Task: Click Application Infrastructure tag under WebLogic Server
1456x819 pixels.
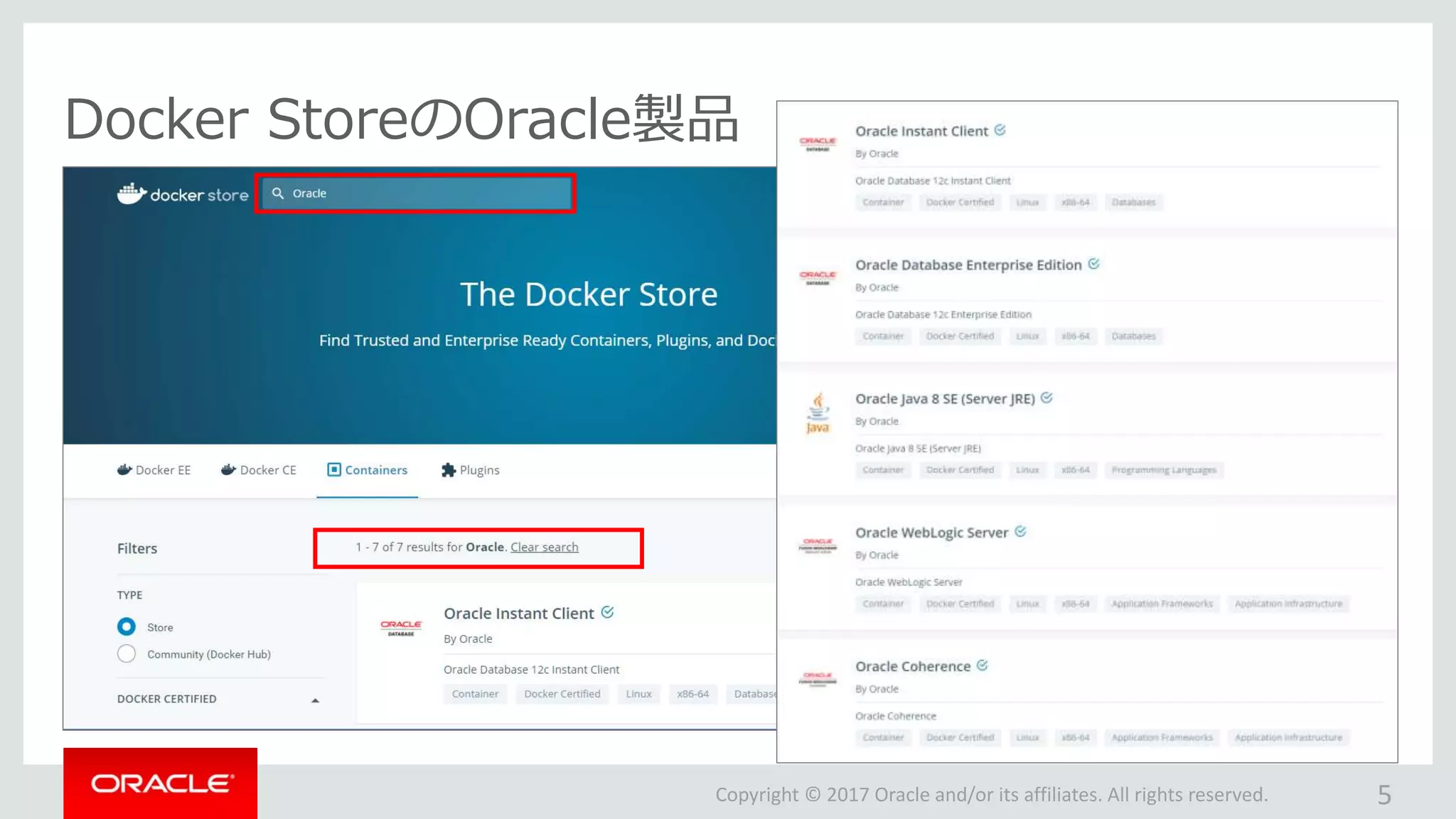Action: 1288,604
